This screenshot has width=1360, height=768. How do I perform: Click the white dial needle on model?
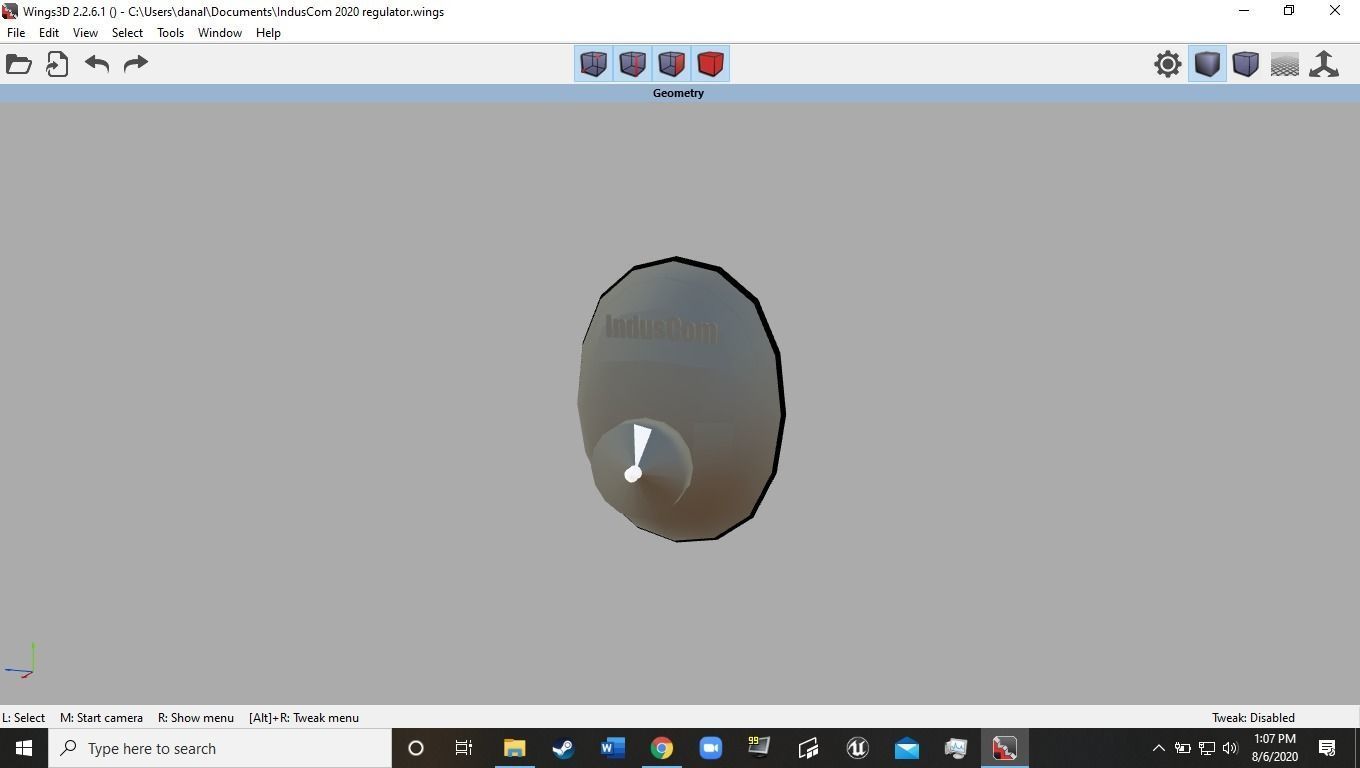(638, 452)
